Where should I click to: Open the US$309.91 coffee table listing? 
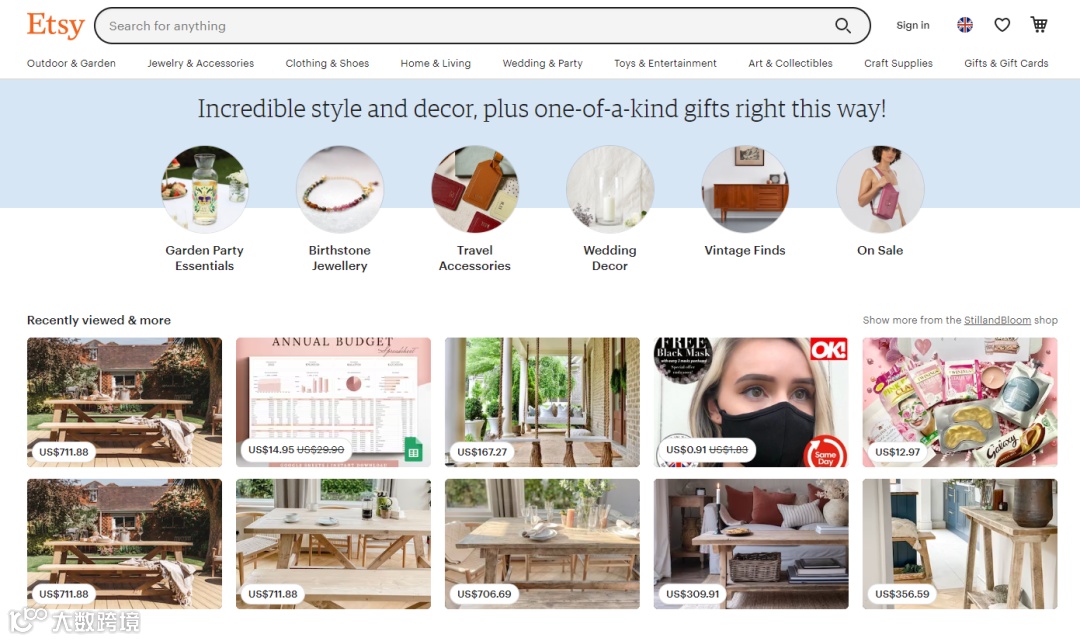(751, 544)
